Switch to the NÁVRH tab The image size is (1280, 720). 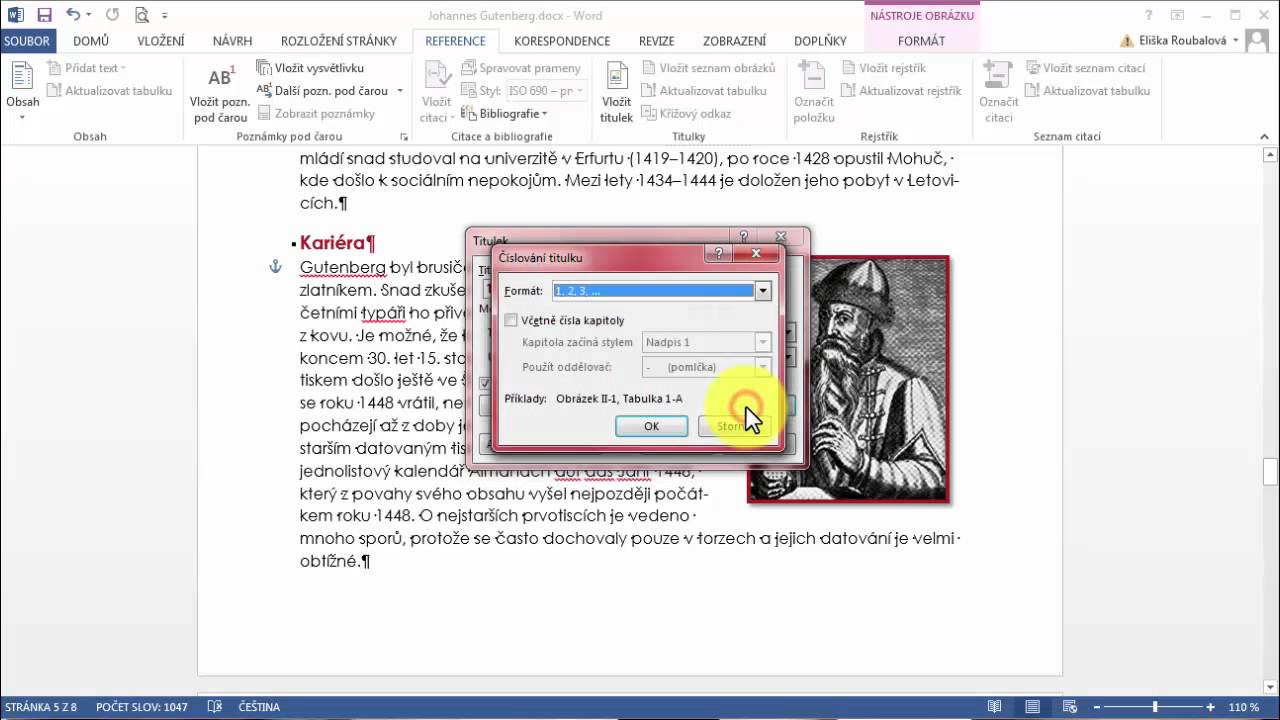pos(232,41)
